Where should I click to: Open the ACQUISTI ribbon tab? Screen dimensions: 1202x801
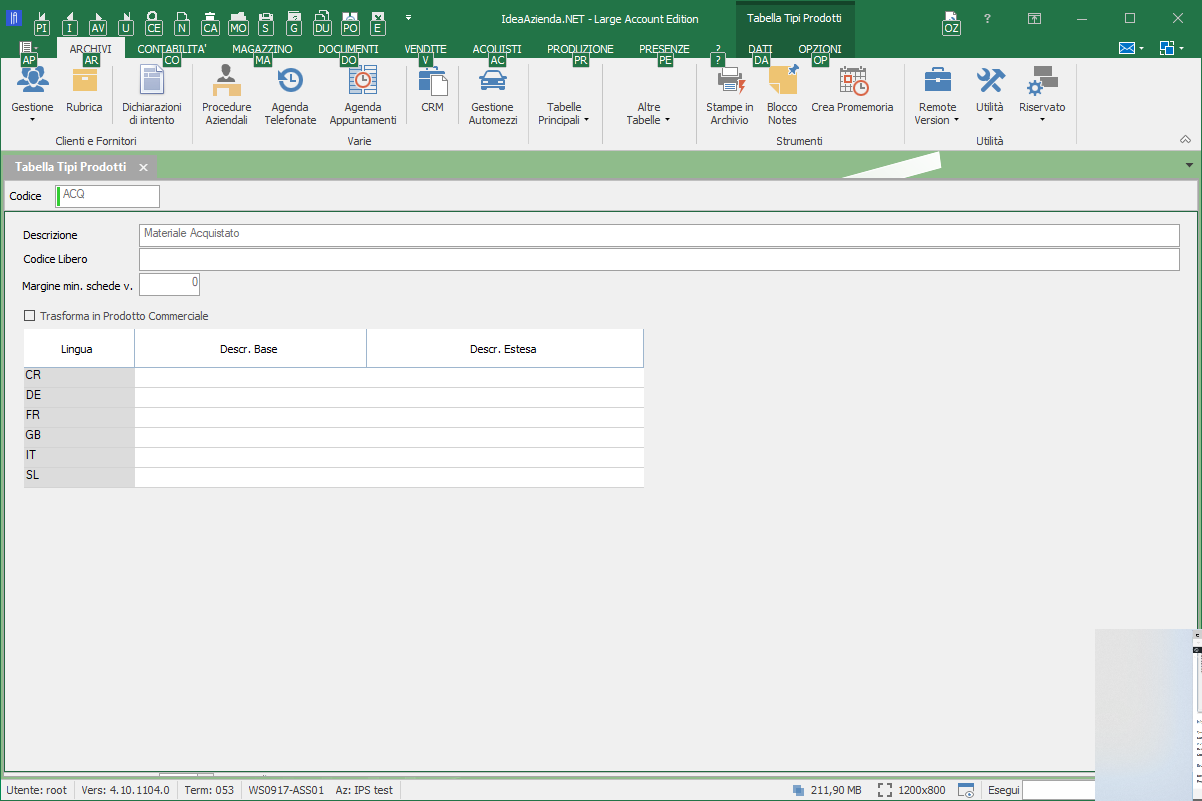497,49
